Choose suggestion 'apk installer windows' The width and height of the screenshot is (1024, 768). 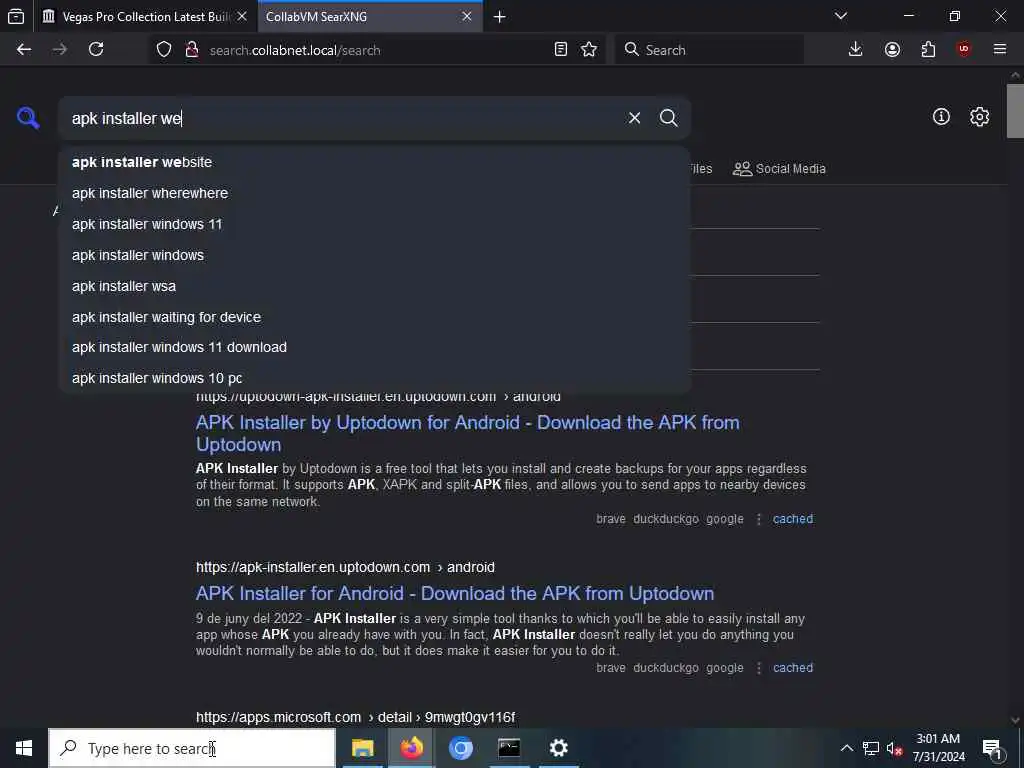pyautogui.click(x=374, y=255)
